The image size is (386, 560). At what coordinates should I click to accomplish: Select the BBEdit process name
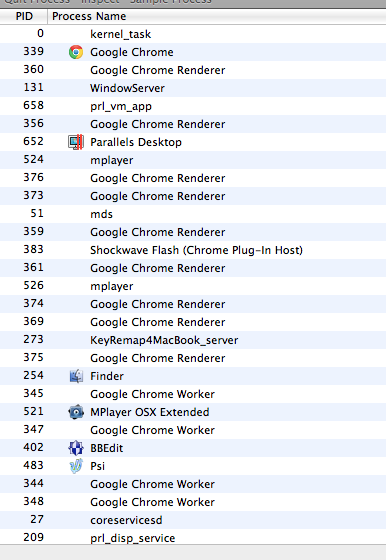pos(106,448)
